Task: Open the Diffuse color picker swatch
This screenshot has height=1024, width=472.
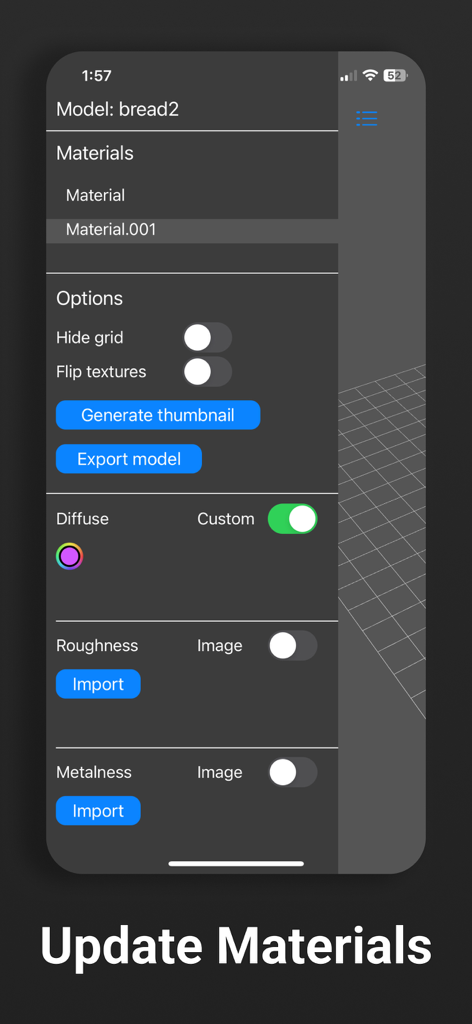Action: [x=69, y=556]
